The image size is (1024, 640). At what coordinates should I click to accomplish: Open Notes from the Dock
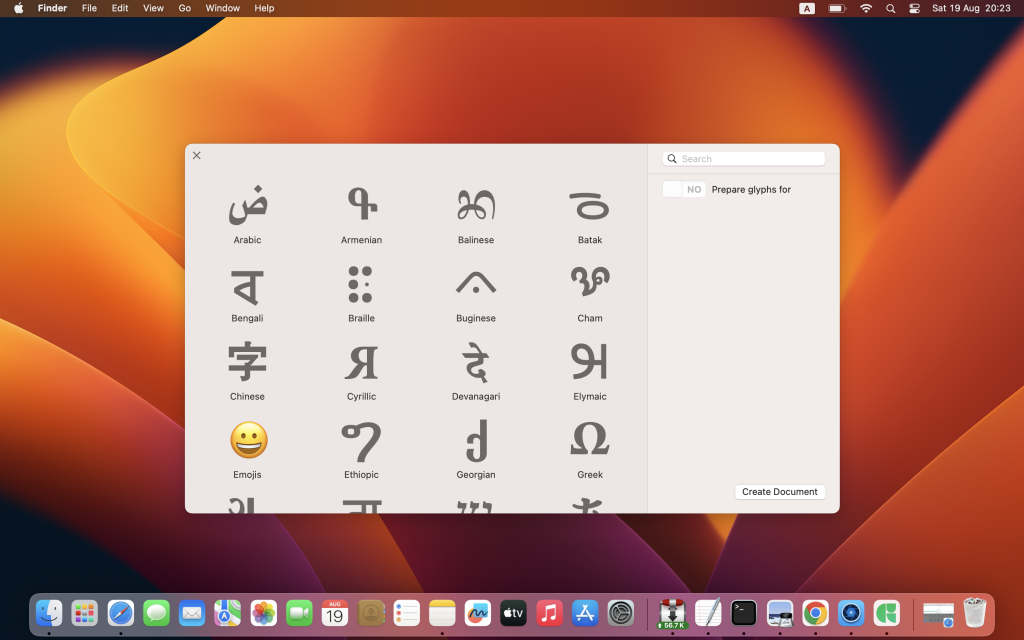pos(442,613)
